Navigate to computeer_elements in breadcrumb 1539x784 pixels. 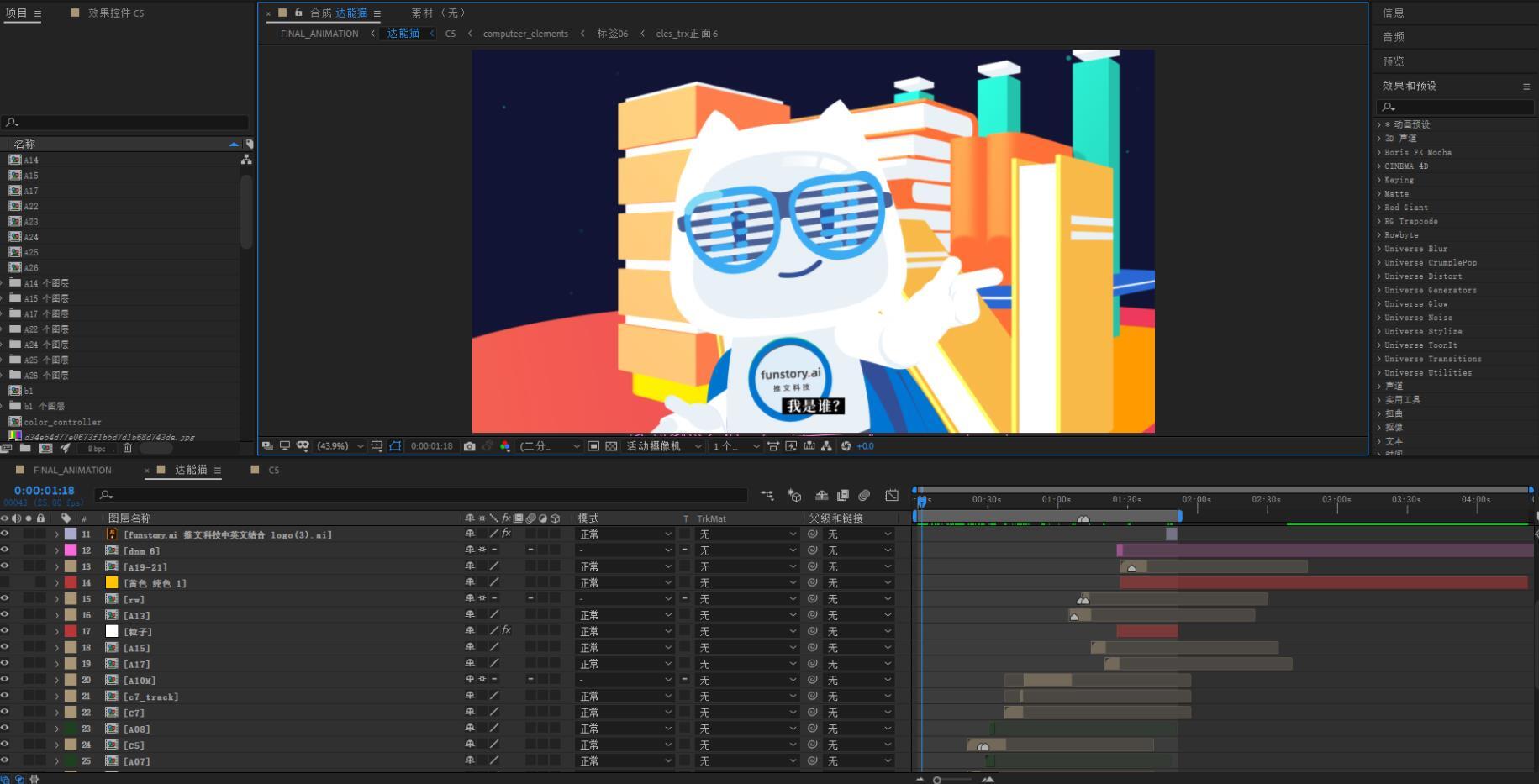click(x=525, y=34)
